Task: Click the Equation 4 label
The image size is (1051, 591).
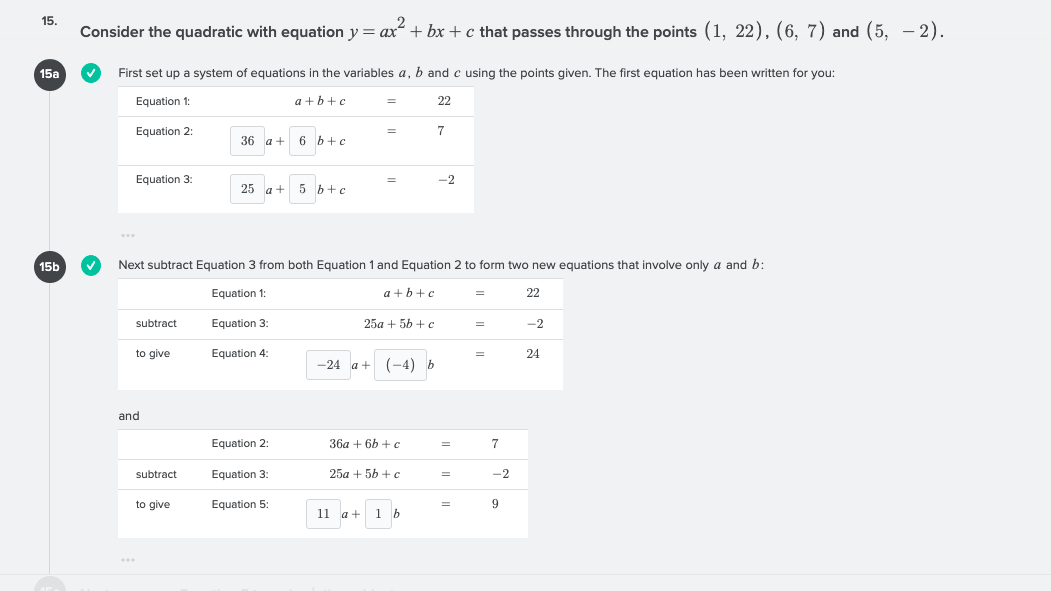Action: click(240, 353)
